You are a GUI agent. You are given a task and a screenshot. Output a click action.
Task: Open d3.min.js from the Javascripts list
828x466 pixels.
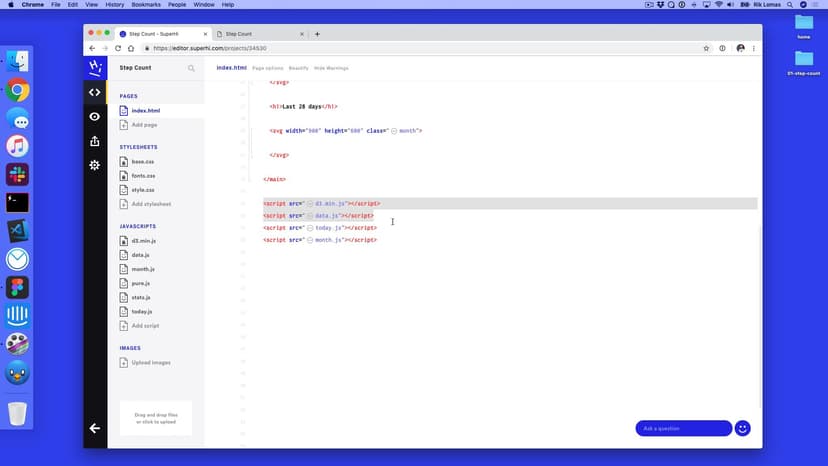(x=143, y=241)
